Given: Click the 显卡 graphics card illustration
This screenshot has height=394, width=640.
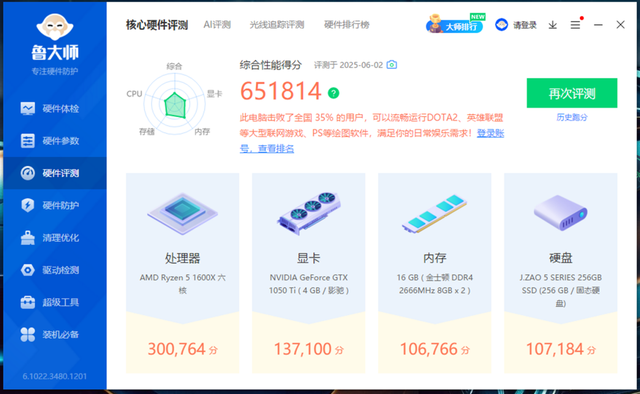Looking at the screenshot, I should 309,213.
